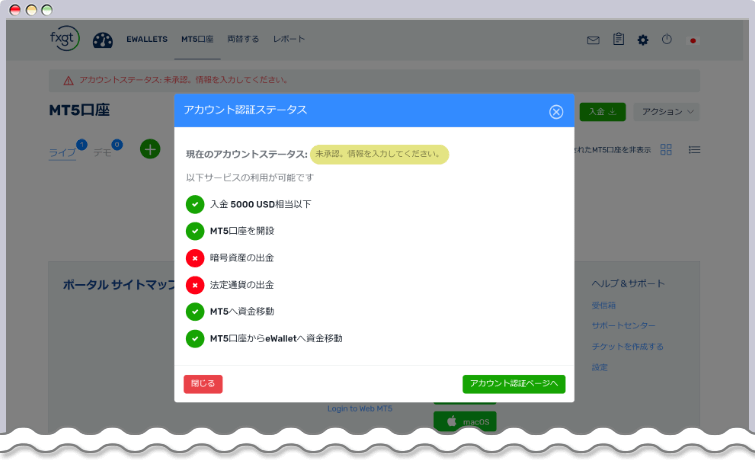Click the MT5口座を非表示 toggle text
The image size is (755, 460).
tap(612, 150)
